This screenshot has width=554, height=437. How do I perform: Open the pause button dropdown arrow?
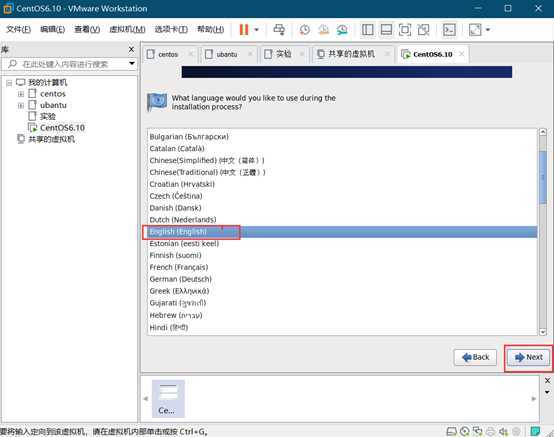(257, 30)
